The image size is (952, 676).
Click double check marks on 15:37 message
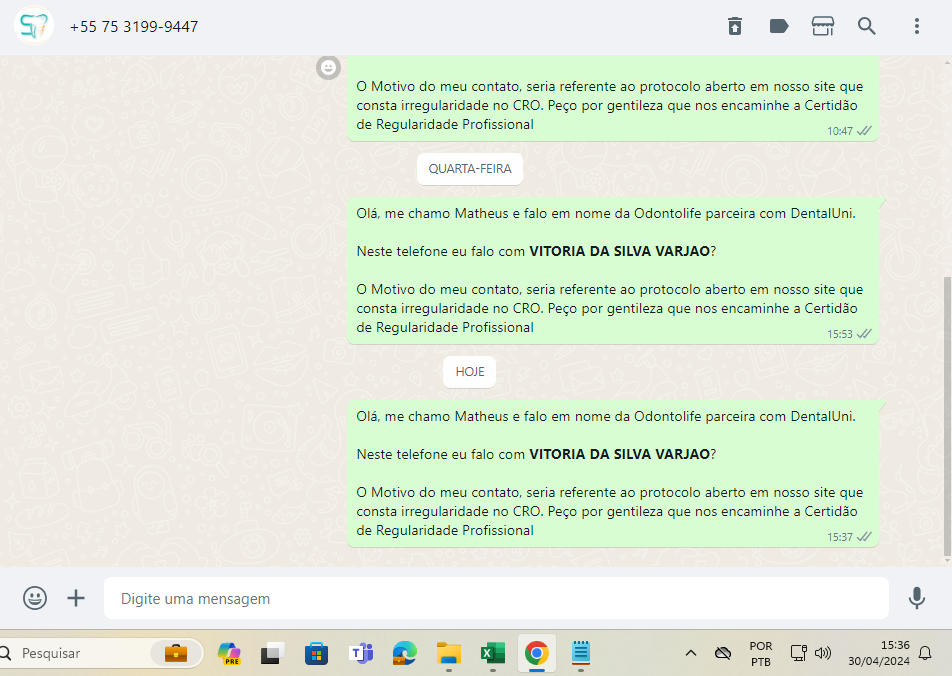(x=864, y=536)
